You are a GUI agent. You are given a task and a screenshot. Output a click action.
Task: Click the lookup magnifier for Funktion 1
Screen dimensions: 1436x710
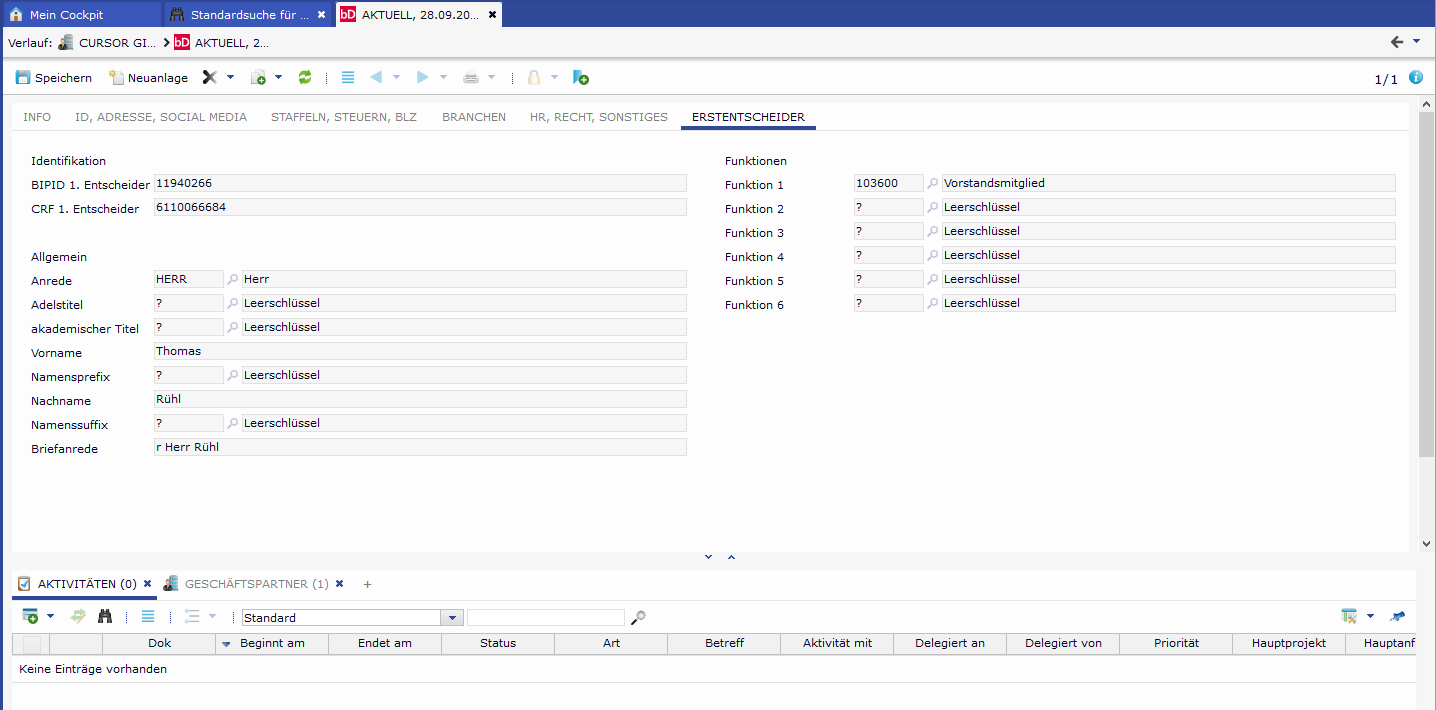[933, 184]
